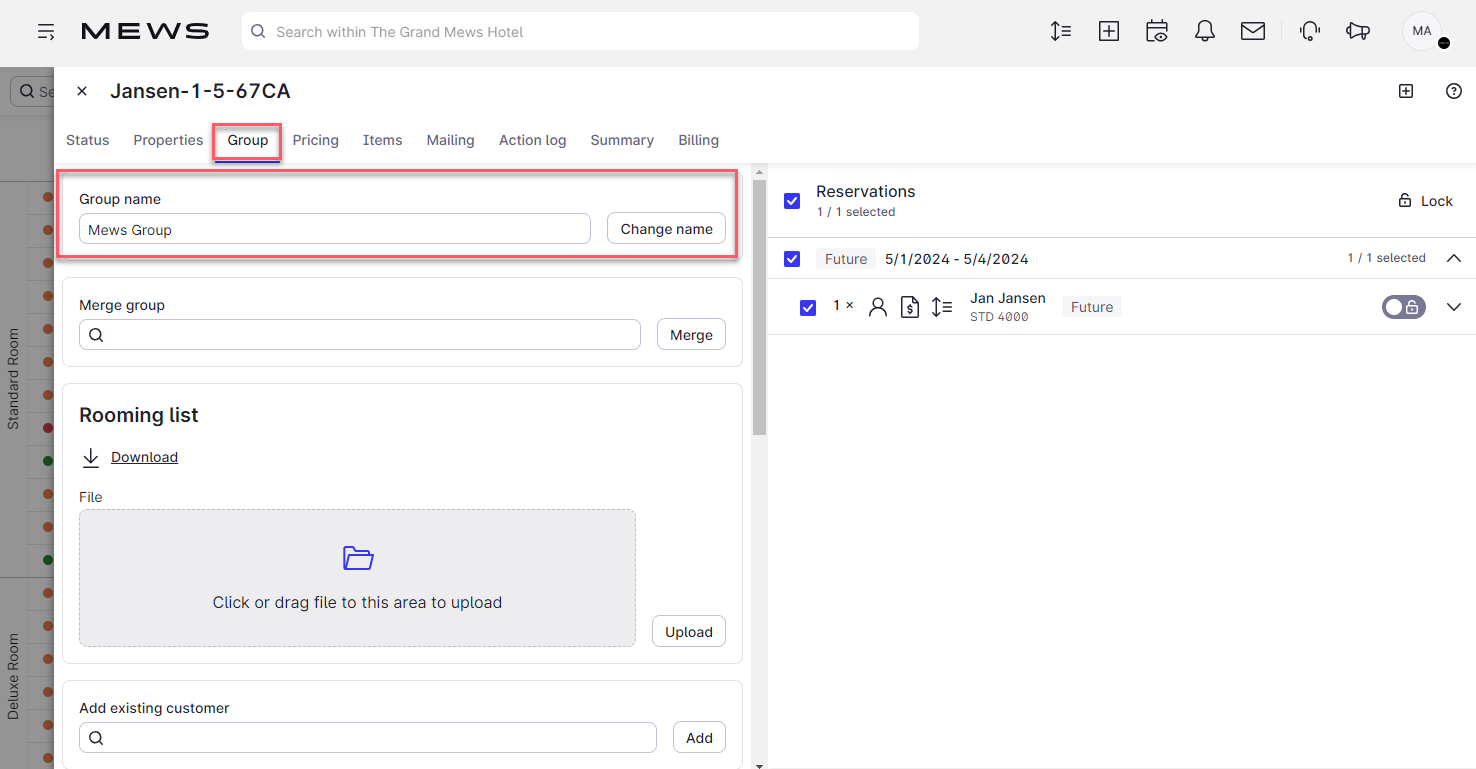Expand the hamburger navigation menu
The image size is (1476, 769).
(x=46, y=31)
